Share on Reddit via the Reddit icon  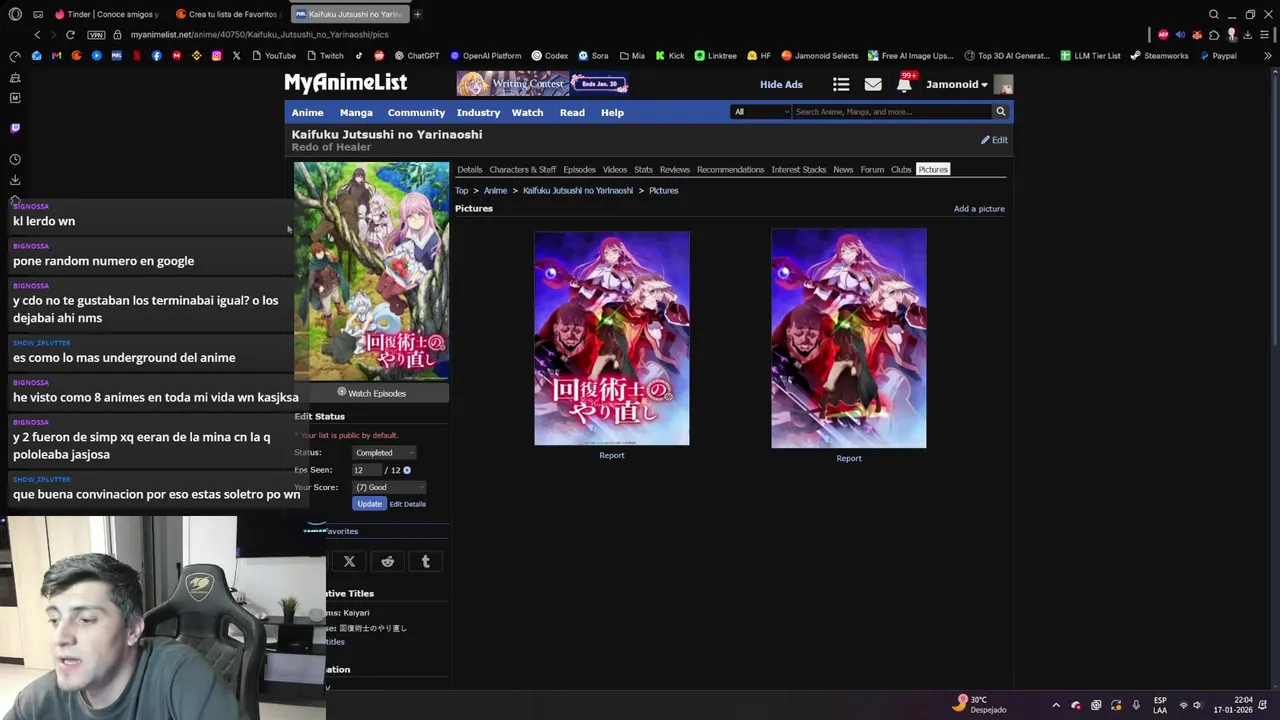point(387,561)
